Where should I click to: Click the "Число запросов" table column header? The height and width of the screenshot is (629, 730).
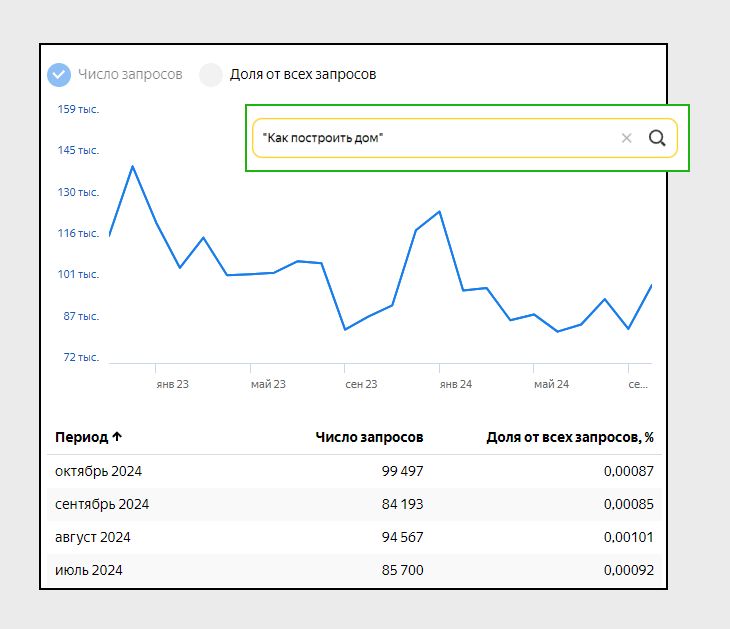click(x=369, y=437)
